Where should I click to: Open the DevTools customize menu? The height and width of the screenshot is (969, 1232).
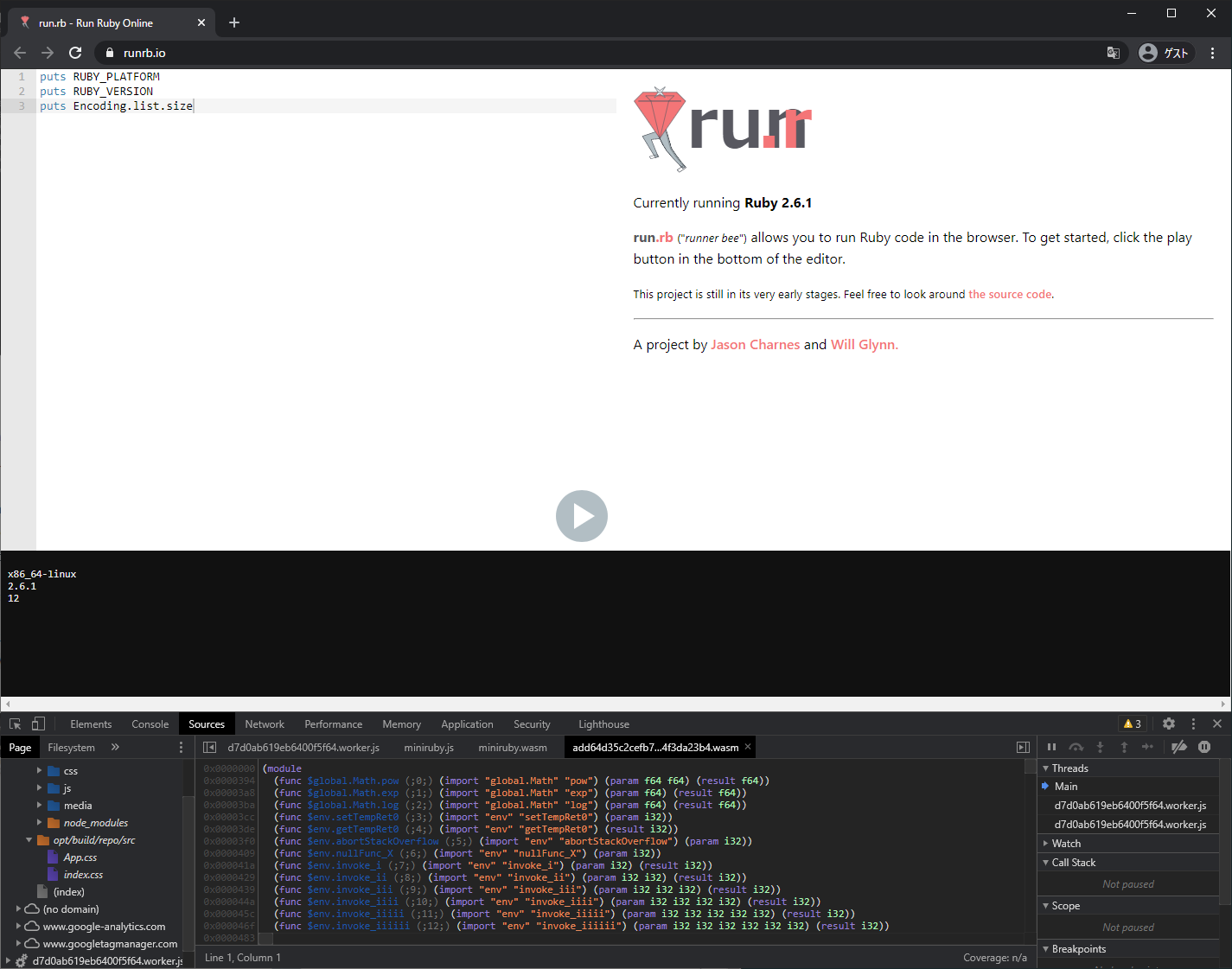click(x=1193, y=724)
